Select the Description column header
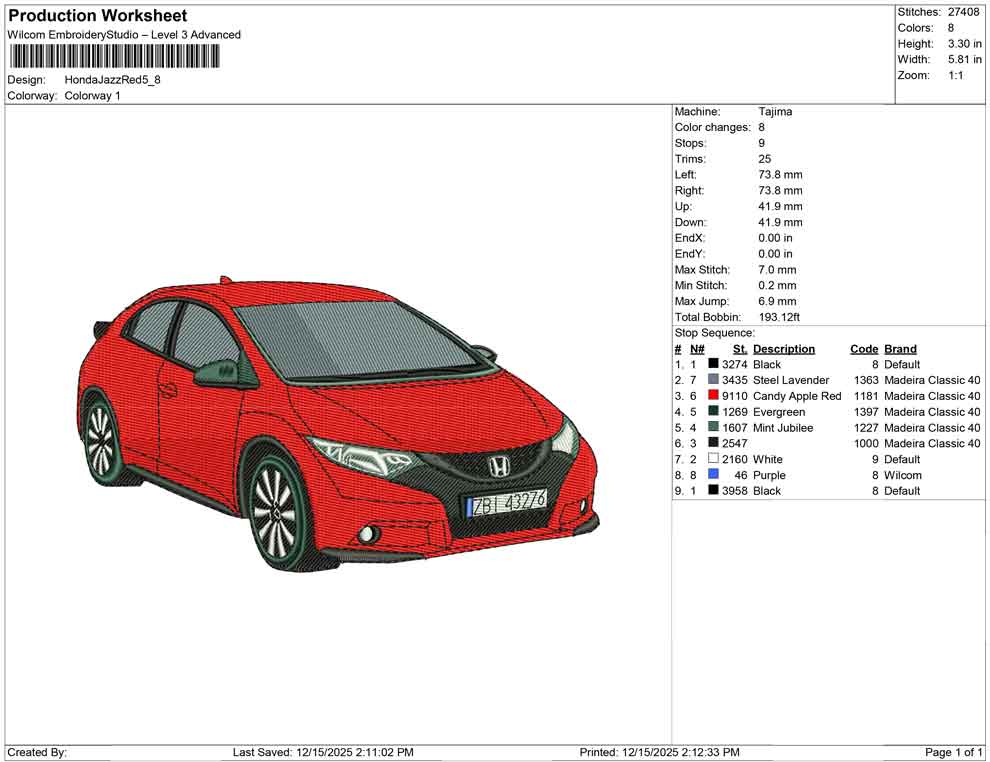 pos(786,348)
